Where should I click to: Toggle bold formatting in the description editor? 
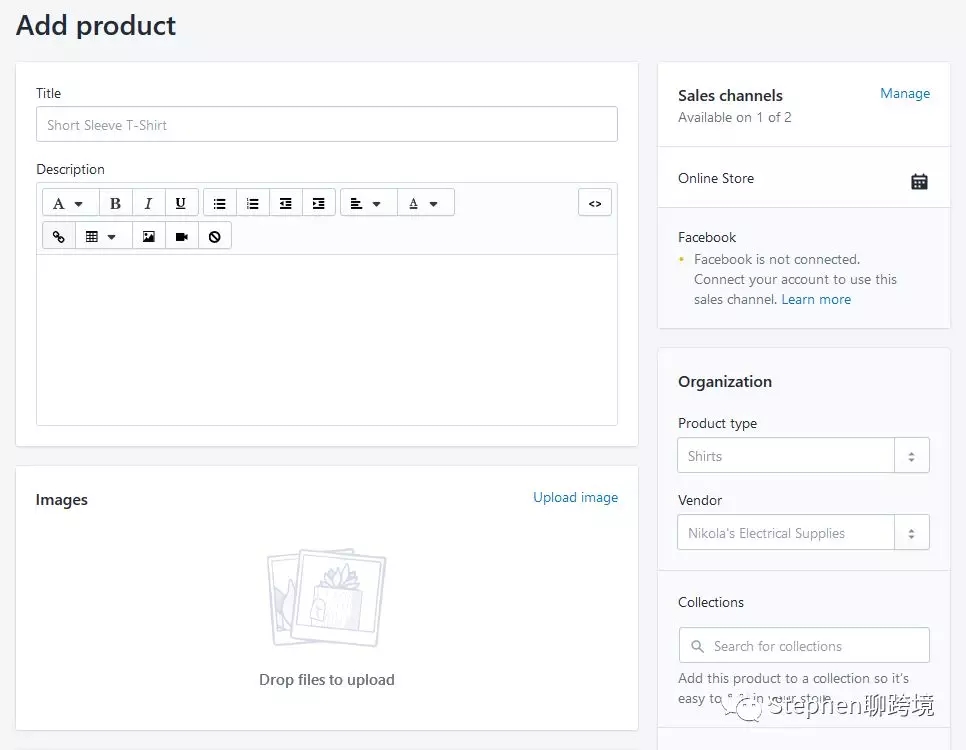115,202
